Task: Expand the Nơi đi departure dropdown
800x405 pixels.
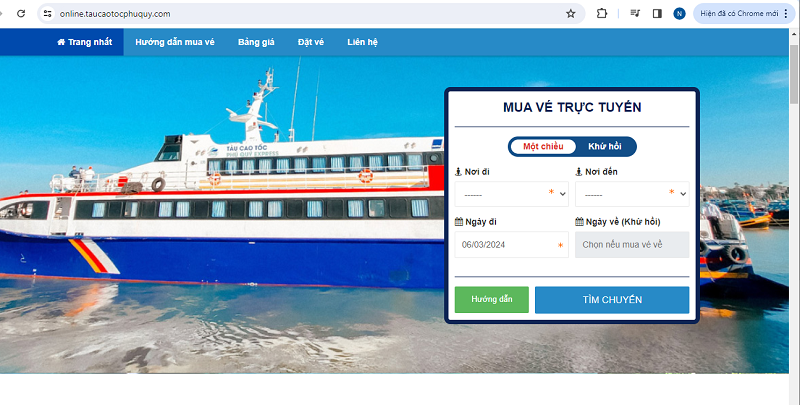Action: point(511,194)
